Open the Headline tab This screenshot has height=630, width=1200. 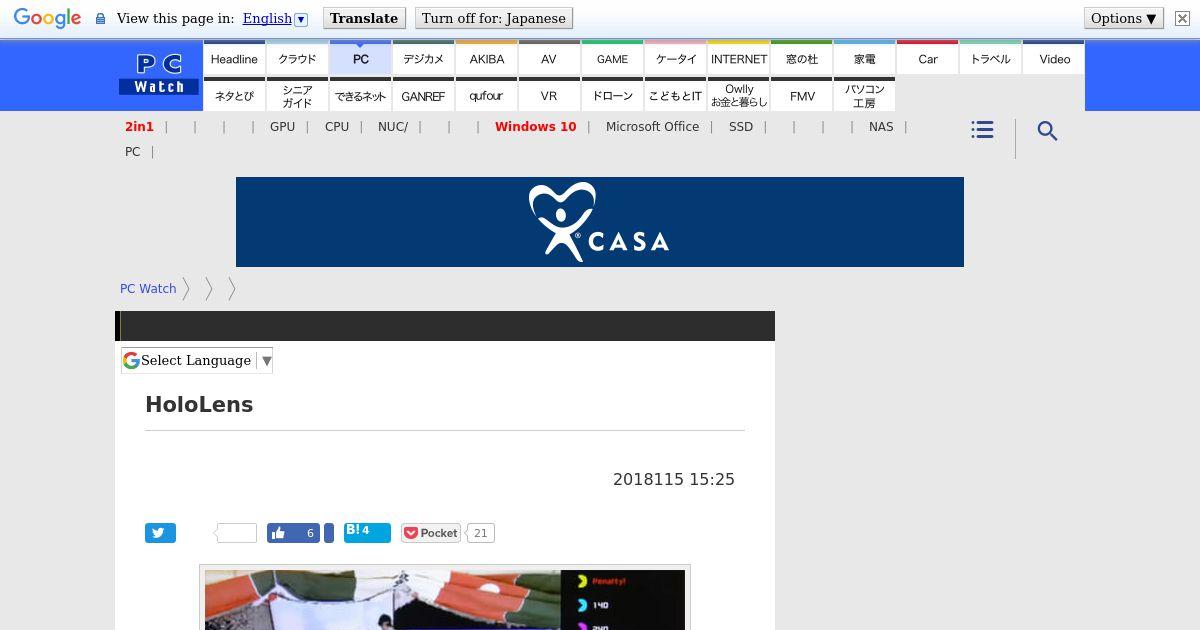coord(234,59)
